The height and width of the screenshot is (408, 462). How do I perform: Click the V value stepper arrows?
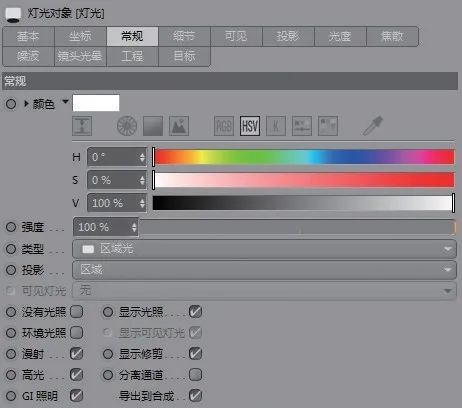(x=142, y=203)
